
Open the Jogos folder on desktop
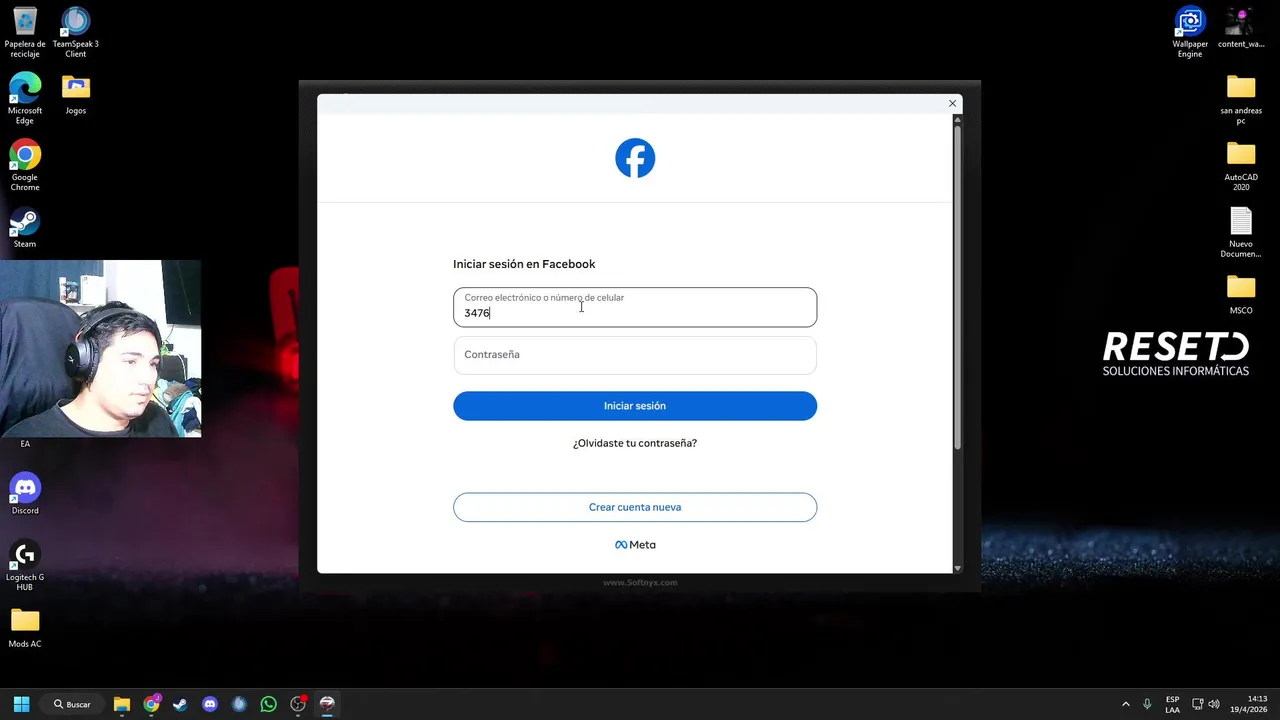click(76, 94)
